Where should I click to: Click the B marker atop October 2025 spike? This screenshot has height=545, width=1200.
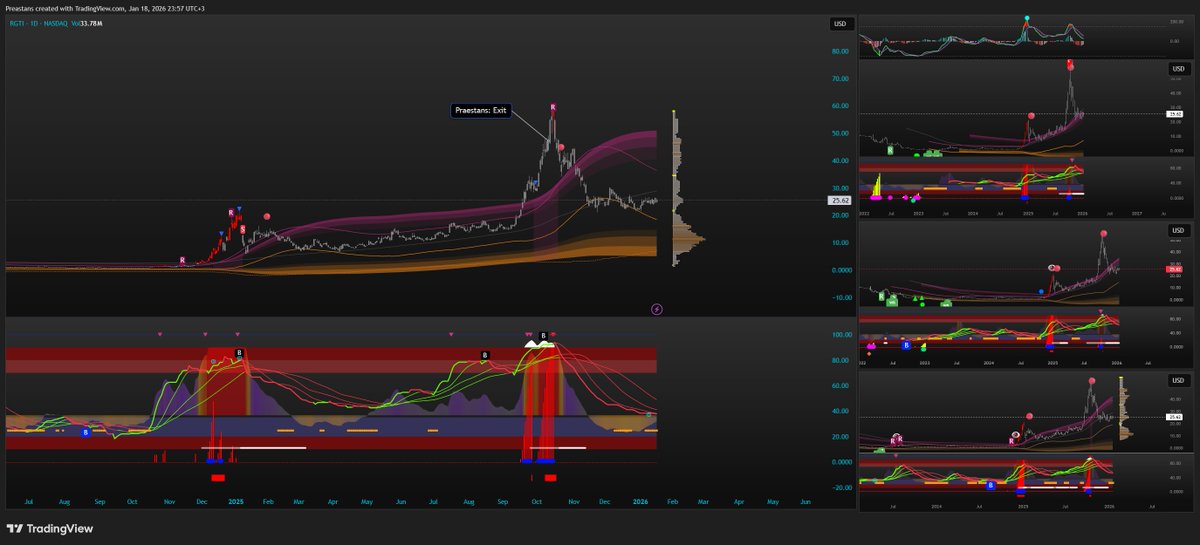(x=543, y=336)
